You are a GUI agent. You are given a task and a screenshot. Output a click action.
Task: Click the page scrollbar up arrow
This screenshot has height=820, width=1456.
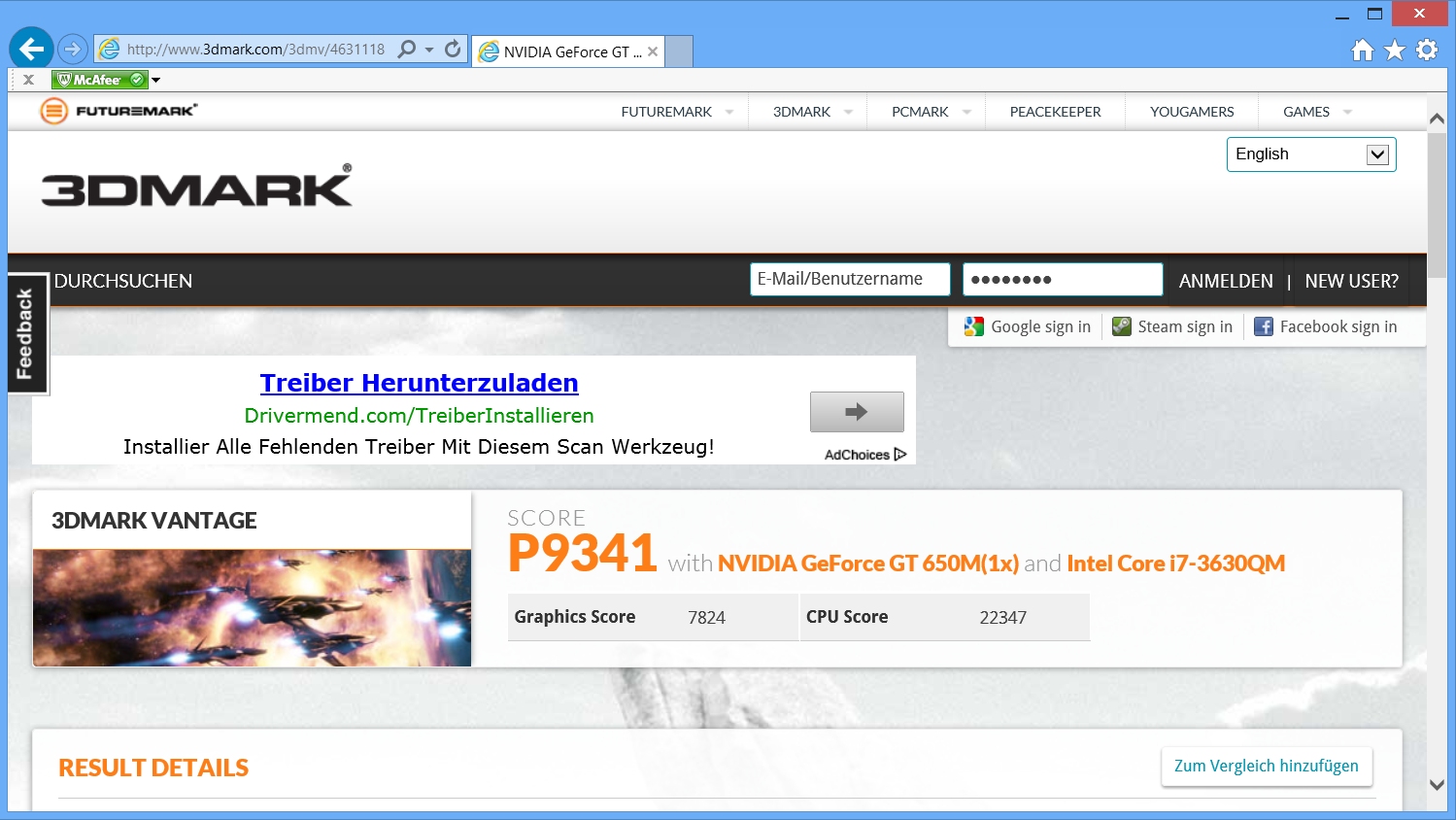1437,118
